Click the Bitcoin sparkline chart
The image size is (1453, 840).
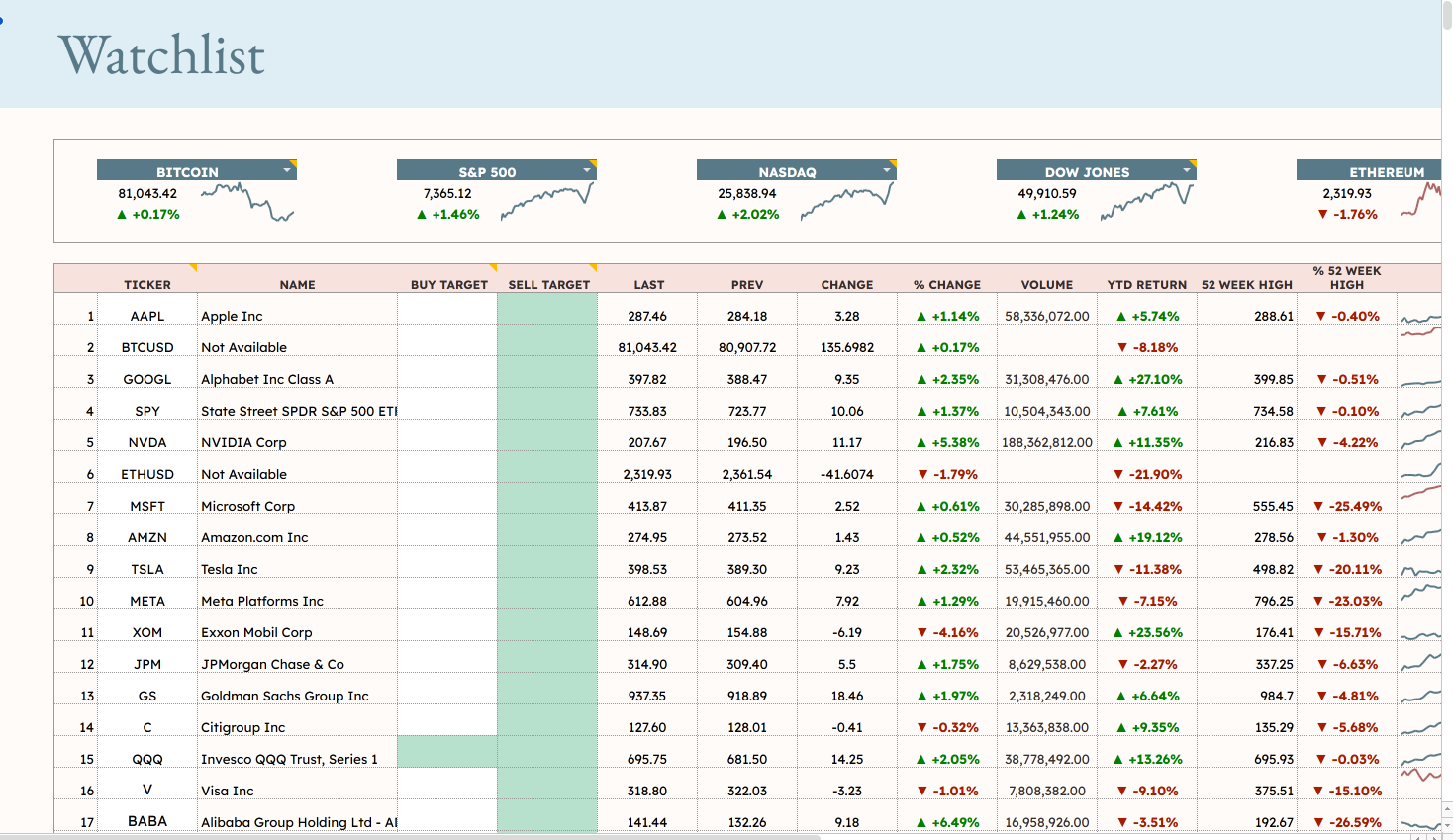[x=247, y=202]
